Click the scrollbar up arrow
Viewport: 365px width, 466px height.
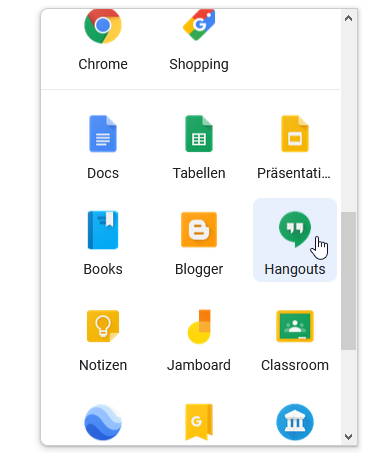pos(349,18)
